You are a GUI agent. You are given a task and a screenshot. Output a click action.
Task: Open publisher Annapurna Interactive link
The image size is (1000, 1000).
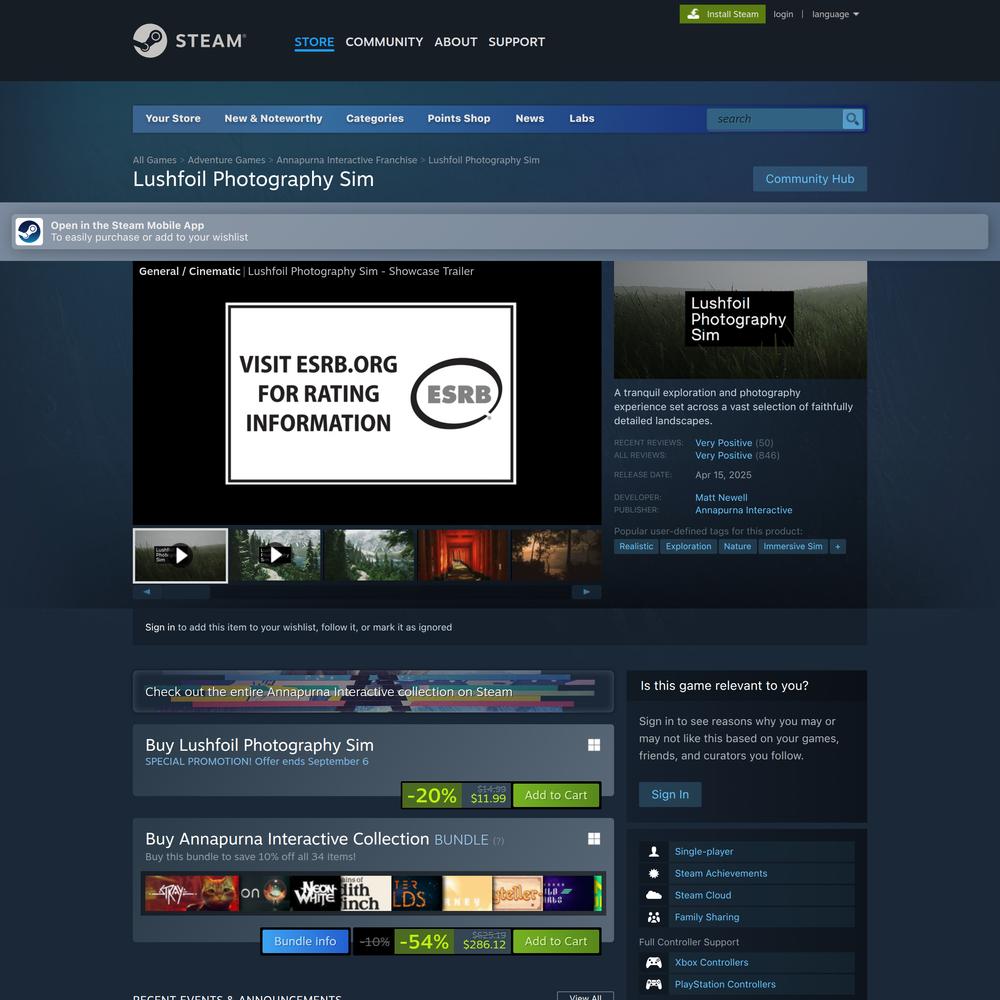(744, 510)
